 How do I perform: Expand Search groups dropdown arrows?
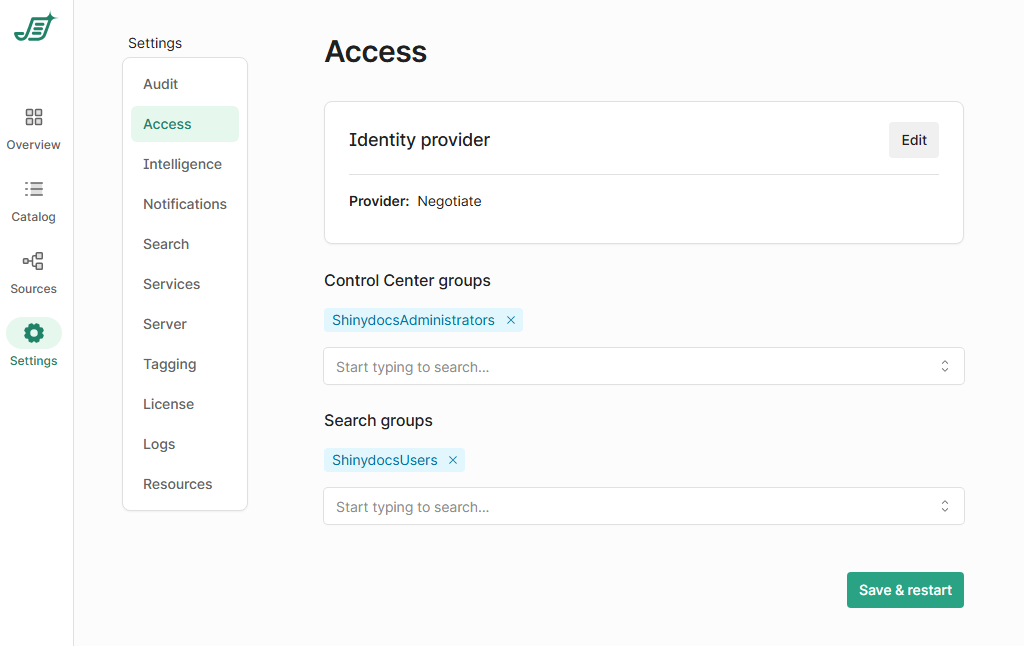[944, 507]
